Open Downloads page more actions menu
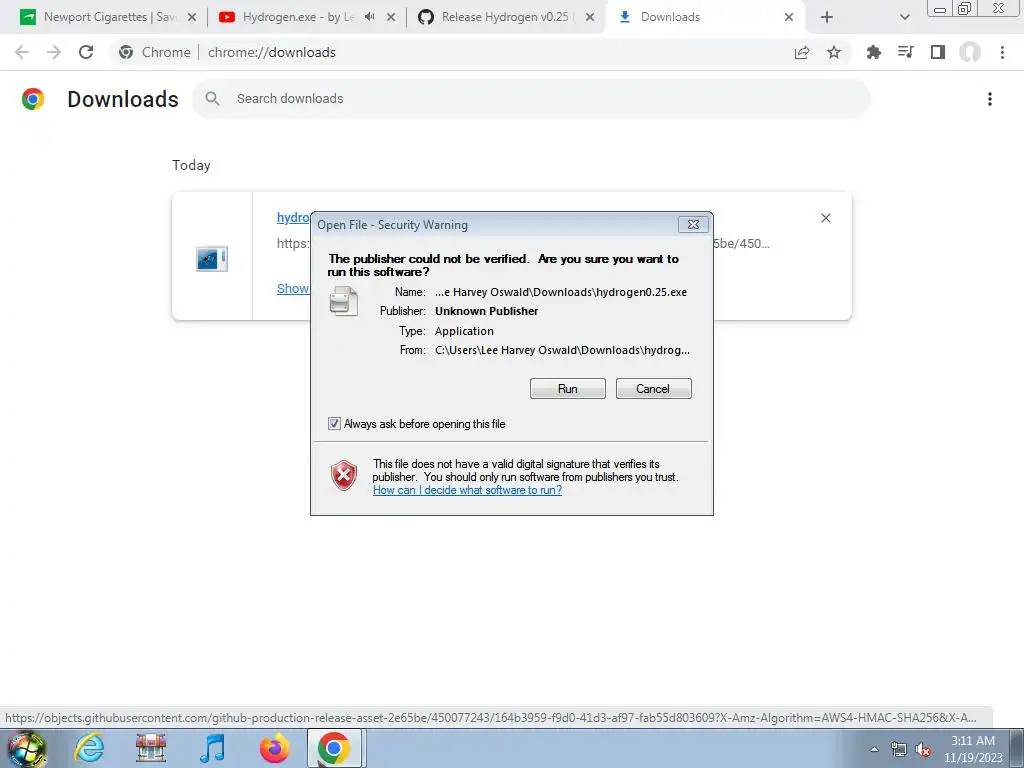This screenshot has height=768, width=1024. coord(990,99)
